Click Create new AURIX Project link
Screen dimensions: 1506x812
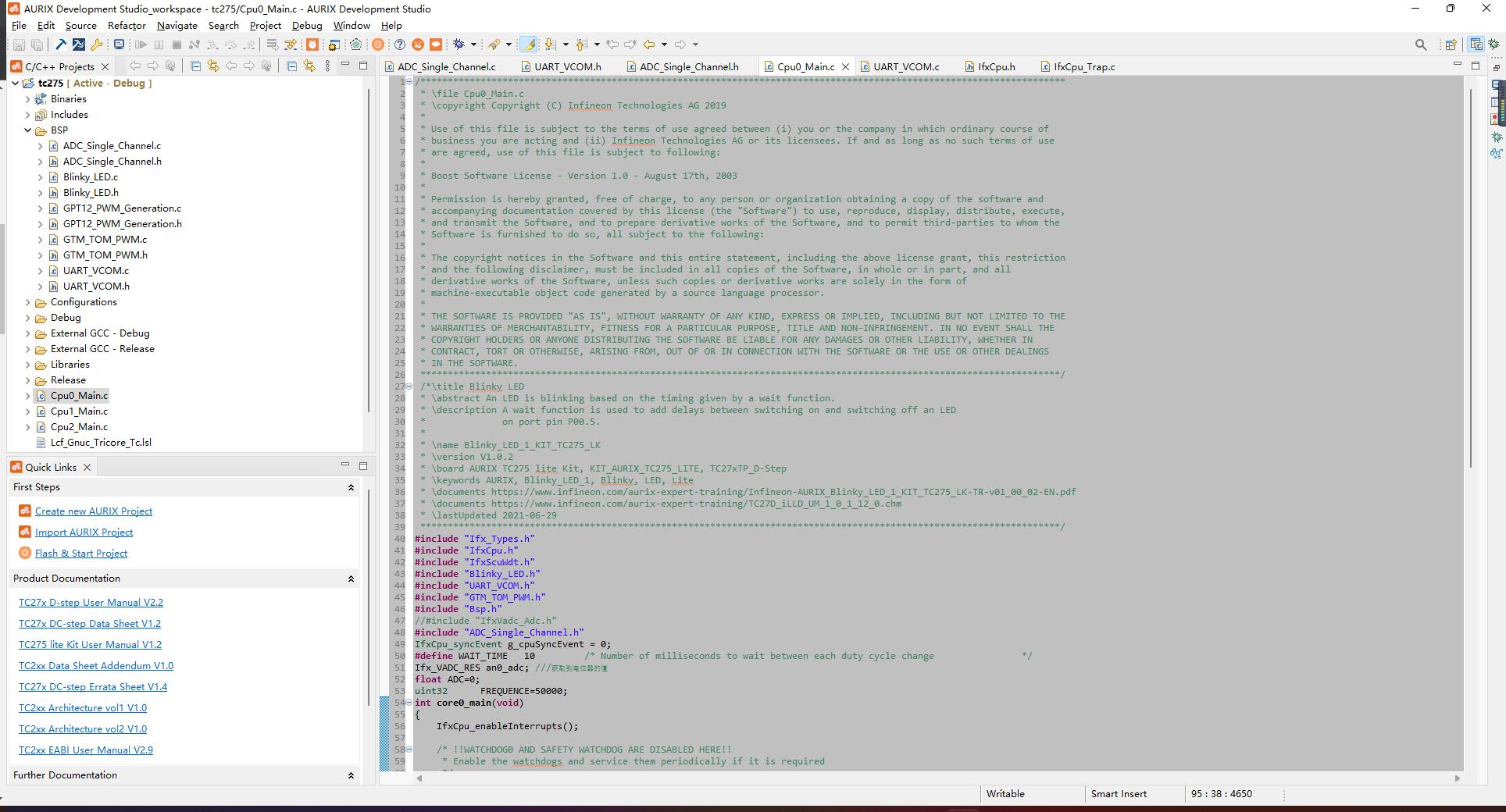[94, 511]
